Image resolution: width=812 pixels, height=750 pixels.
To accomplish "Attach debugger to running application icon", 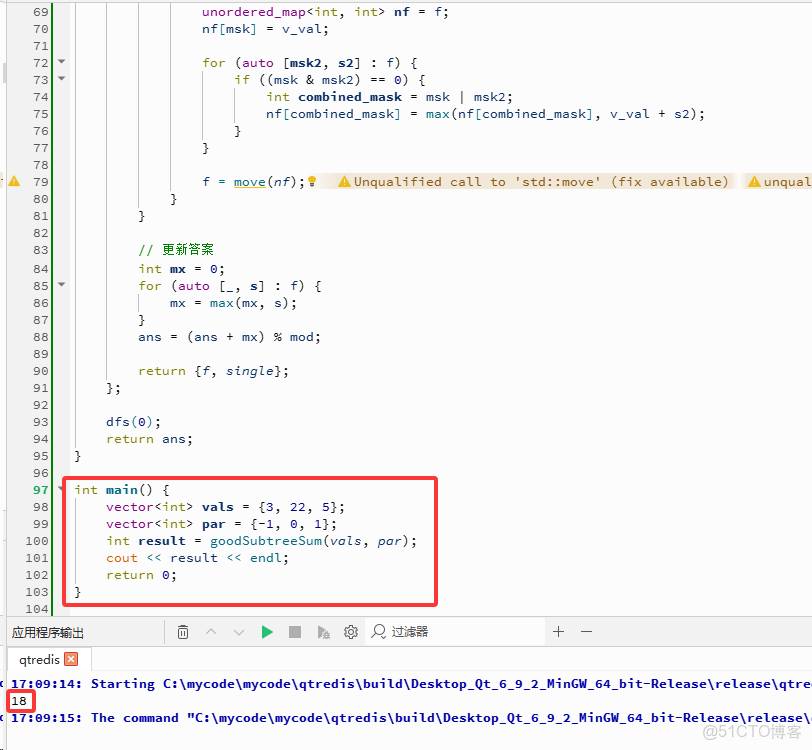I will coord(323,632).
